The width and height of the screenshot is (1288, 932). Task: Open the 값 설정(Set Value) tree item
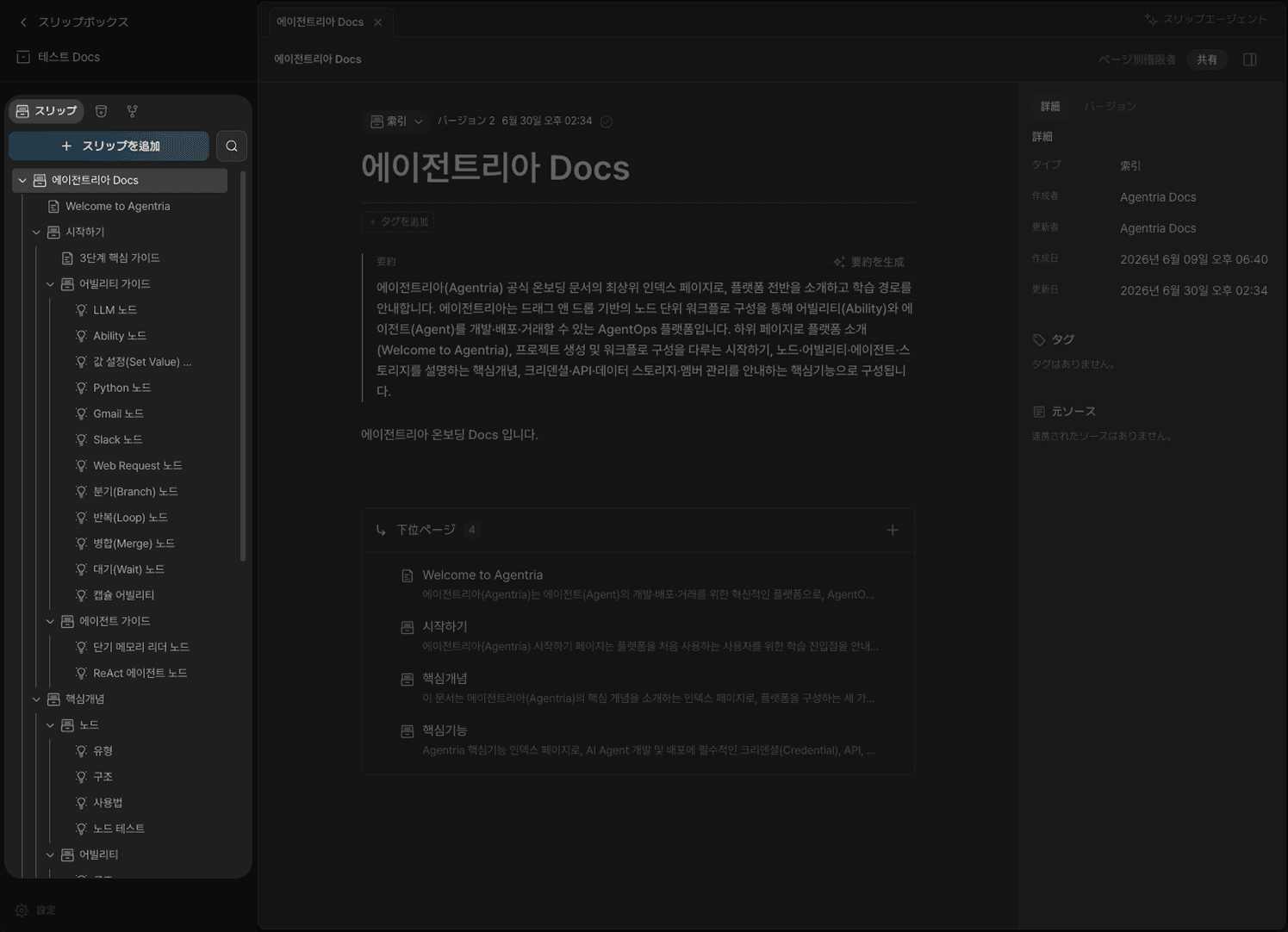(142, 362)
